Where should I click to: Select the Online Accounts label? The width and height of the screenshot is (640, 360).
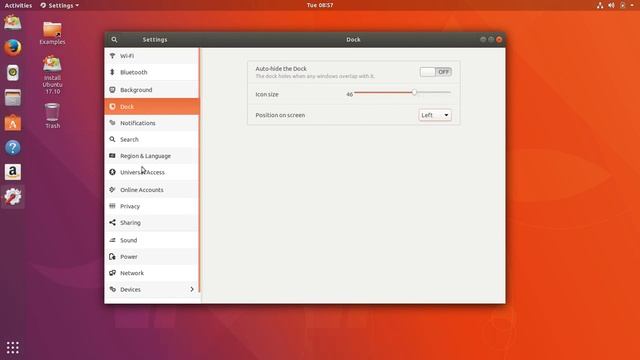[142, 190]
